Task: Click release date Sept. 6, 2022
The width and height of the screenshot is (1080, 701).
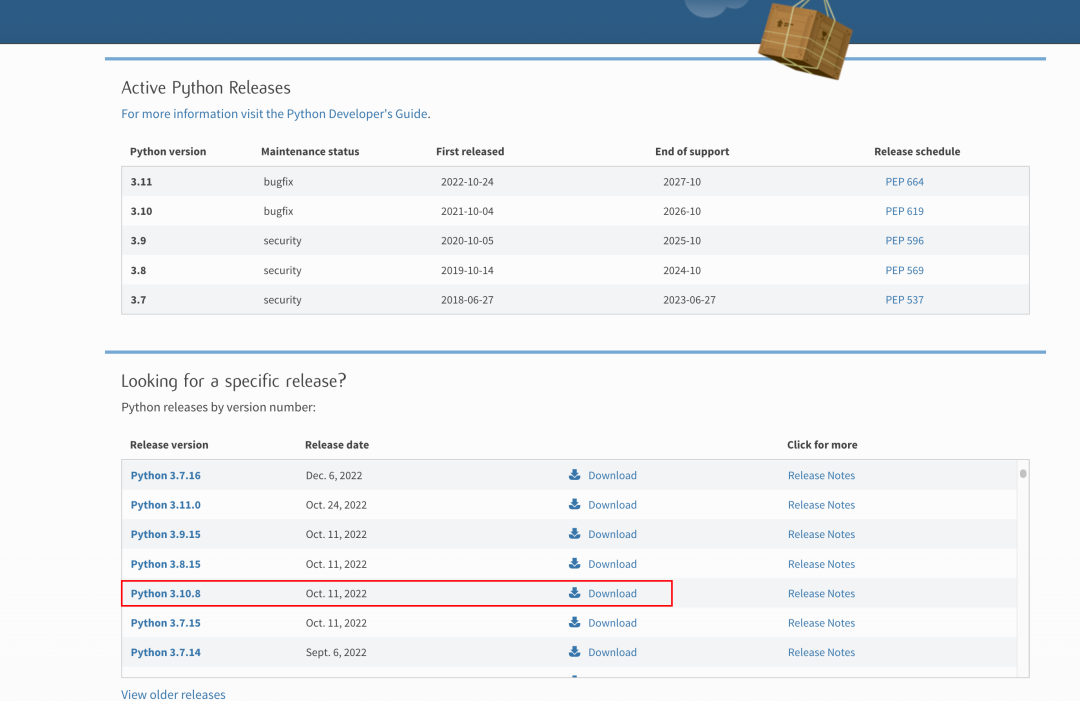Action: click(x=336, y=653)
